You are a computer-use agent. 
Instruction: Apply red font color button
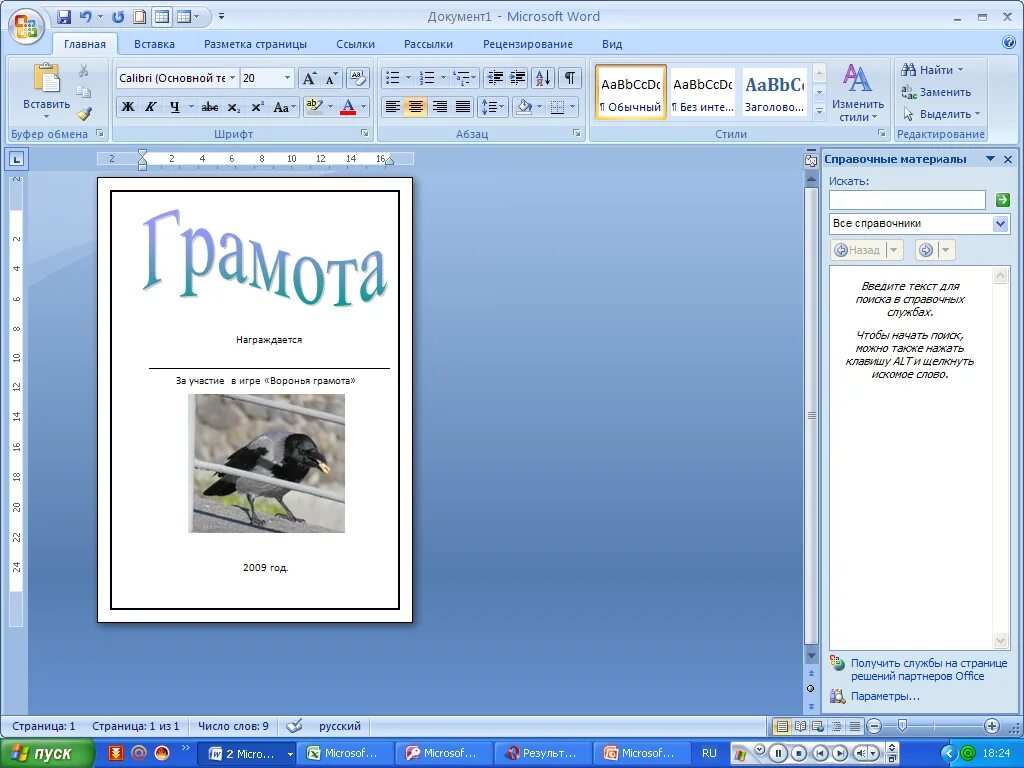coord(348,106)
